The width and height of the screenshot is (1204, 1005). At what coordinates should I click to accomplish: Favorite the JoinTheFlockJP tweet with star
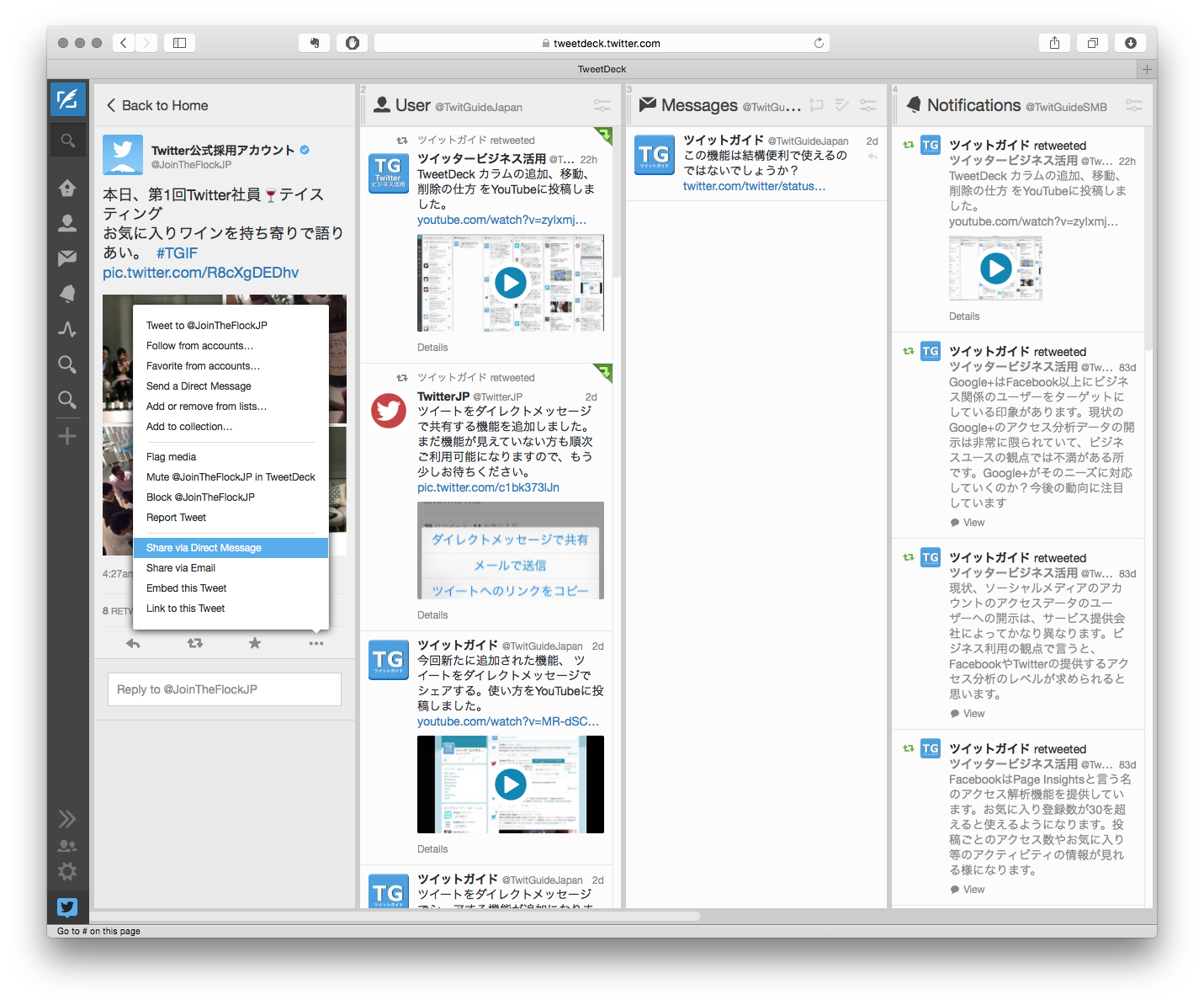click(x=255, y=643)
